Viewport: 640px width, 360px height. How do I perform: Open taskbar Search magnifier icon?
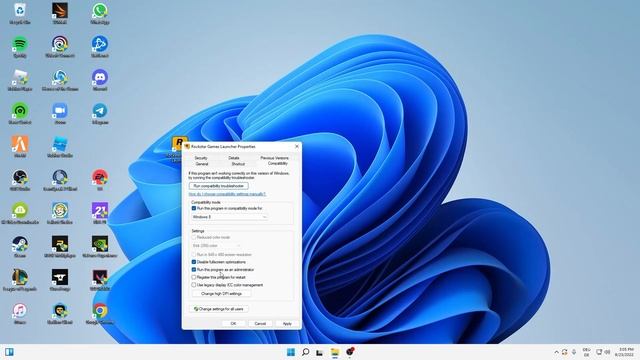[305, 352]
